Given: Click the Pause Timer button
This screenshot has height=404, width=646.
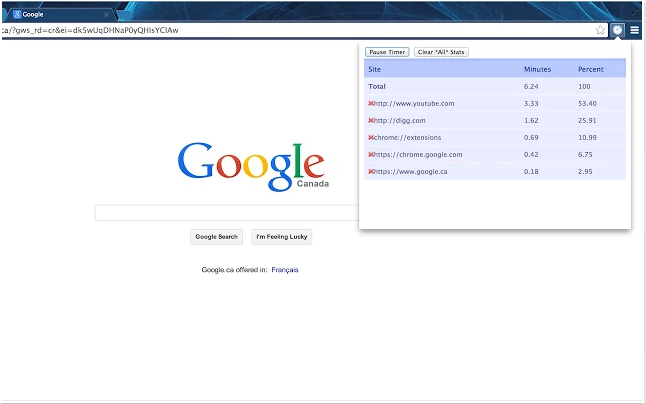Looking at the screenshot, I should [x=387, y=52].
